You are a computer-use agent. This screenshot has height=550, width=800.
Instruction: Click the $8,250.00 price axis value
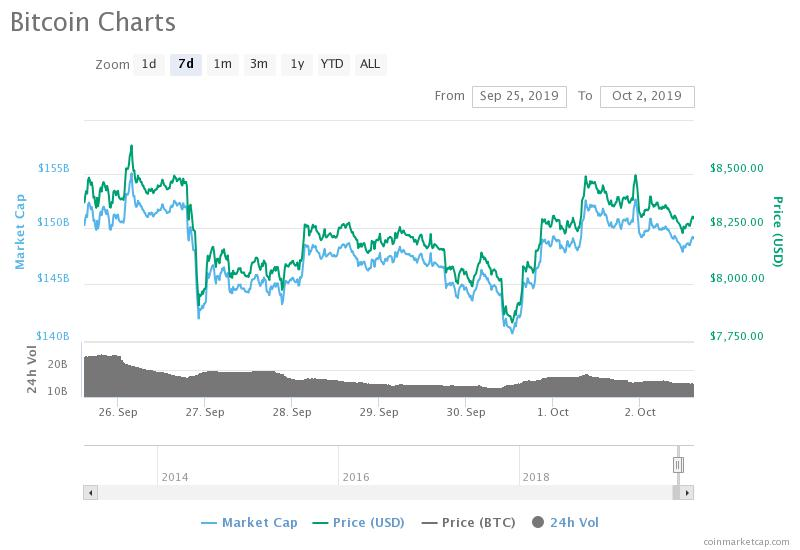point(737,222)
